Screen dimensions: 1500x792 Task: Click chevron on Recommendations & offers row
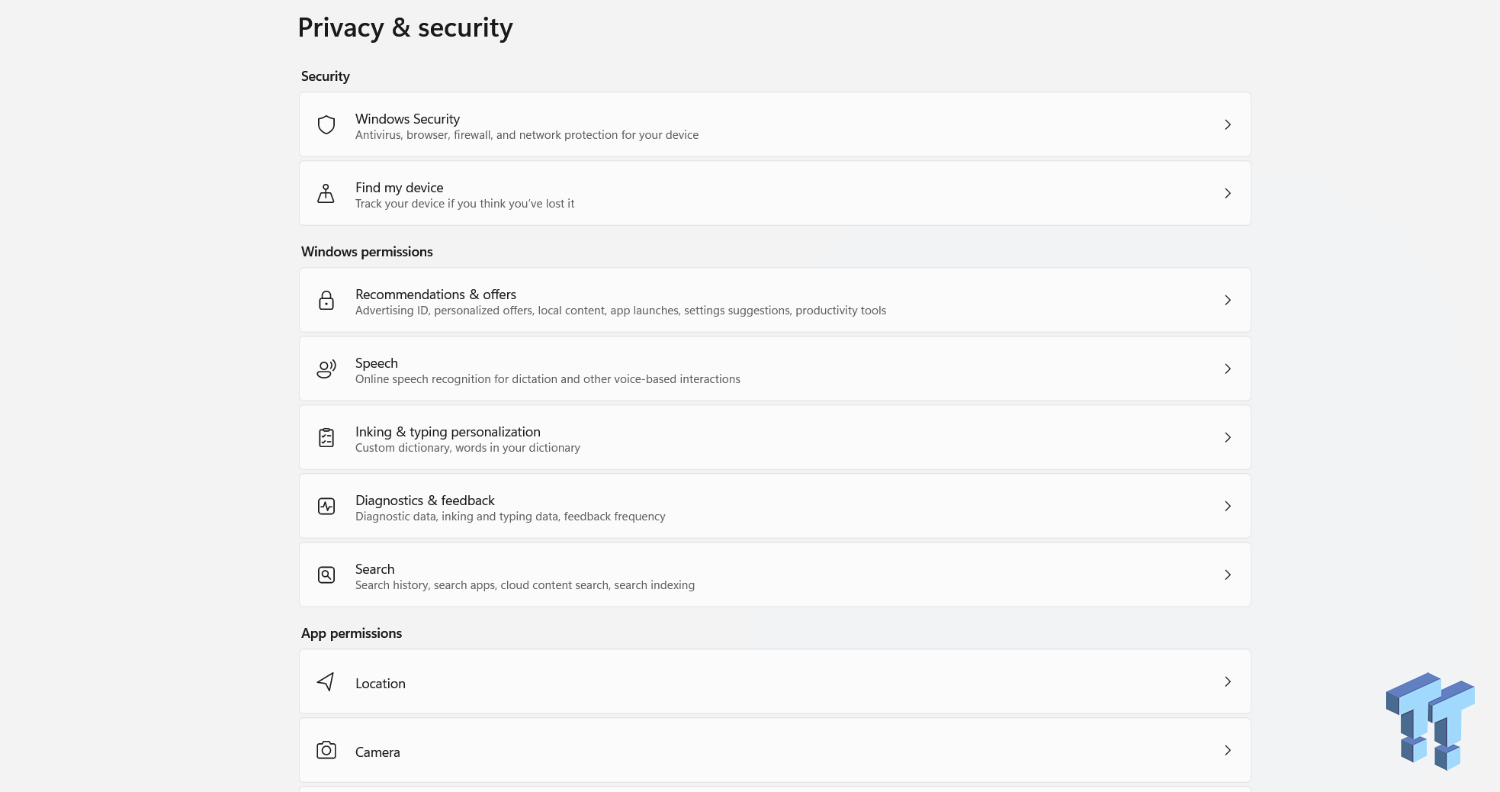[1228, 300]
